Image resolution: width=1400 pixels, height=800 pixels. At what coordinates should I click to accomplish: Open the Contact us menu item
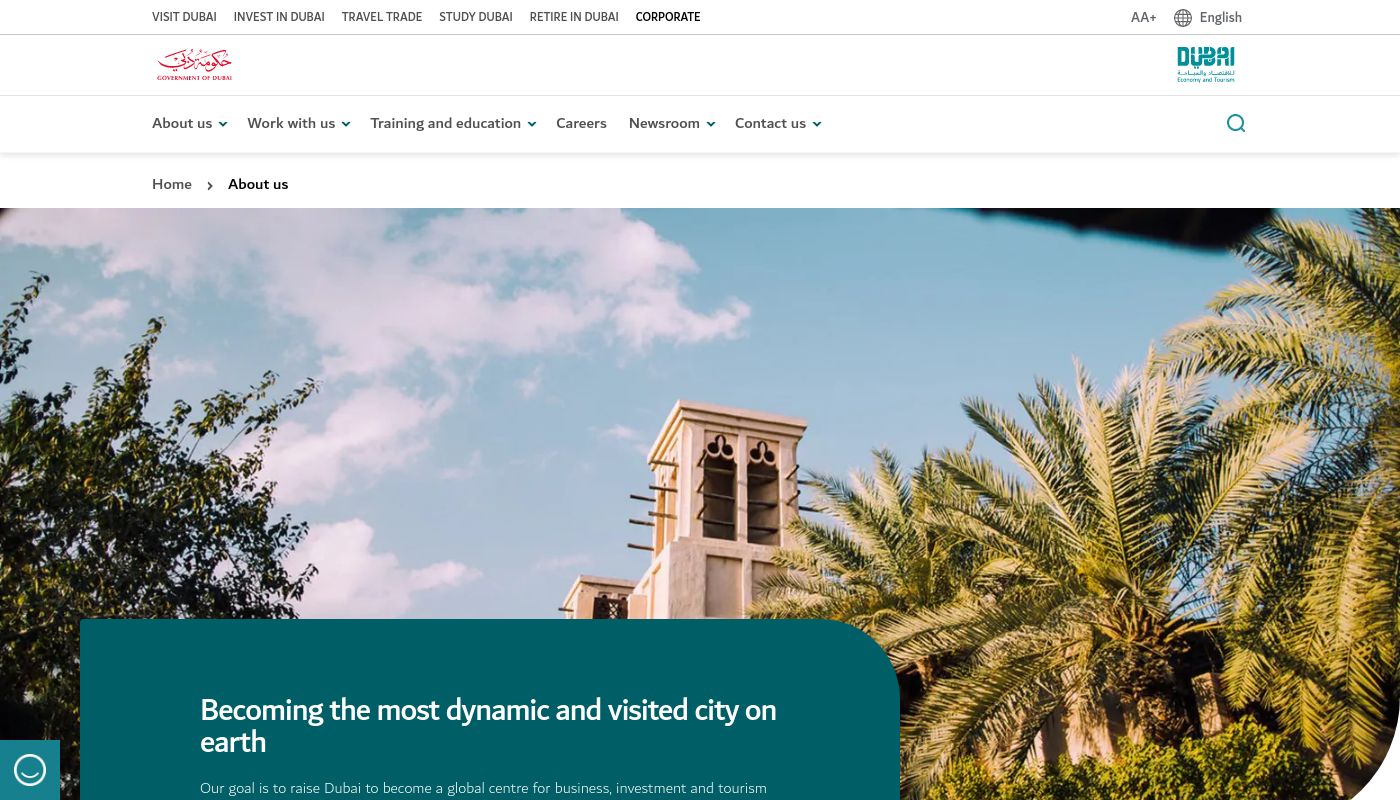tap(770, 123)
